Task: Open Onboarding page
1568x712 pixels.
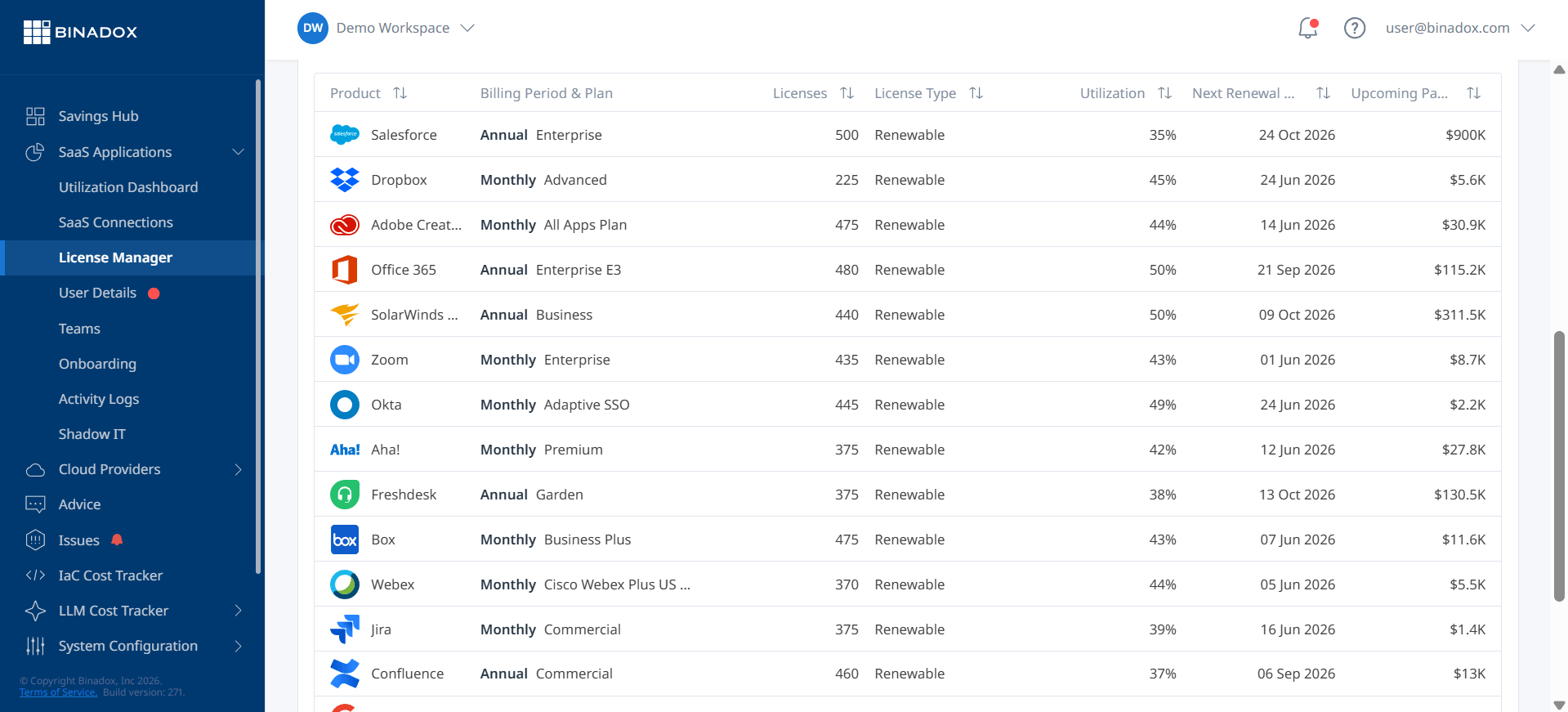Action: click(x=97, y=364)
